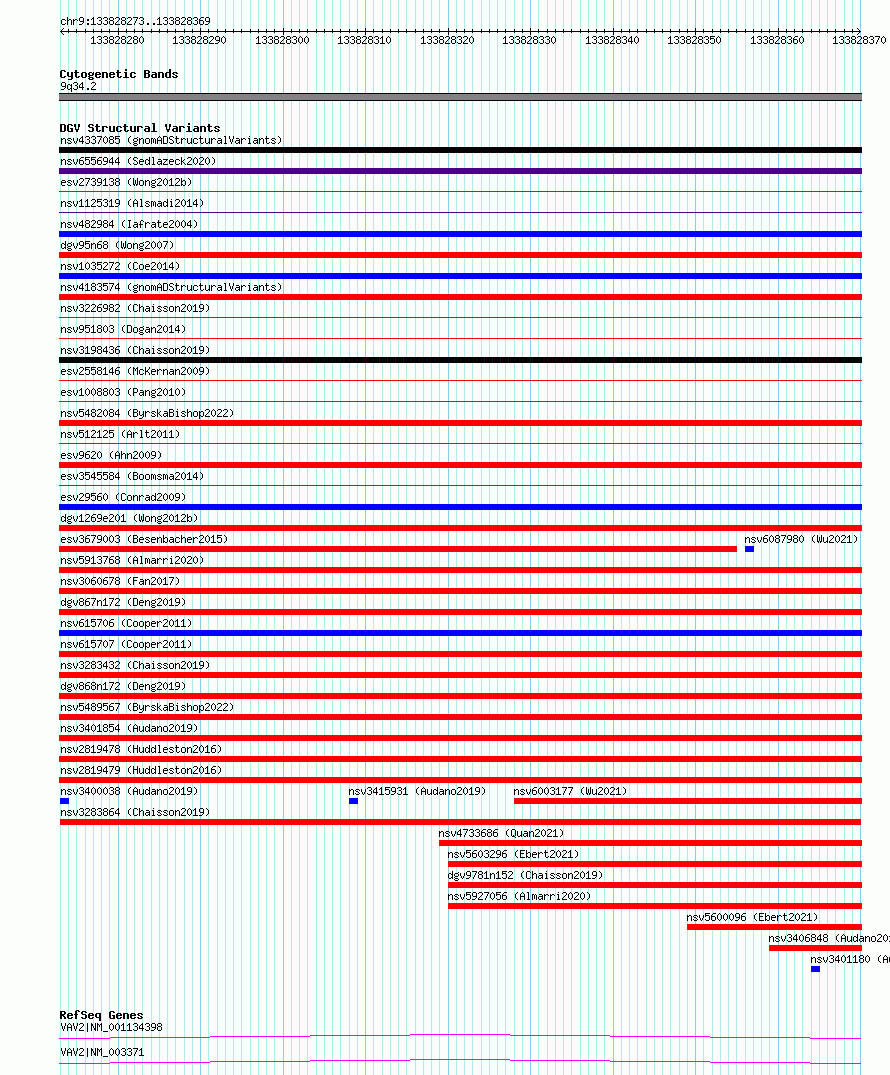Click nsv4183574 gnomADStructuralVariants label
Viewport: 890px width, 1075px height.
[x=171, y=287]
